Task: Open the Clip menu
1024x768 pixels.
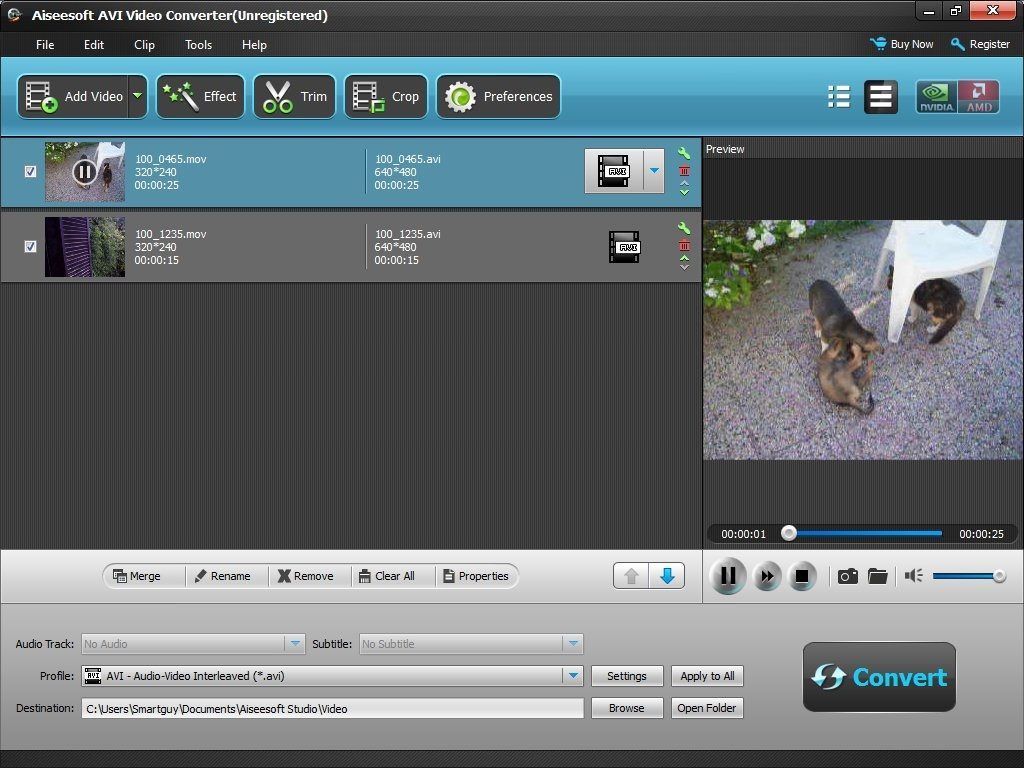Action: pos(144,44)
